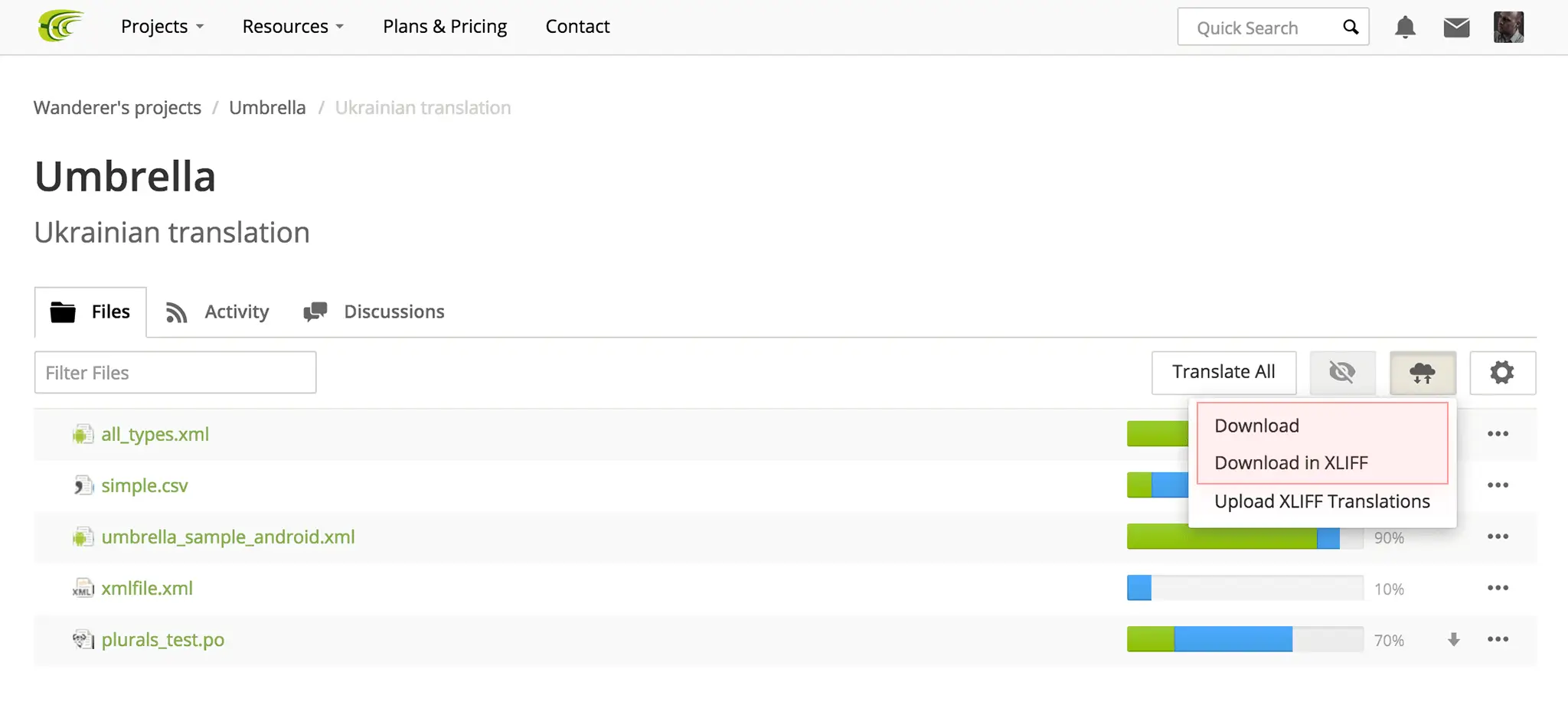Open more options for all_types.xml
Image resolution: width=1568 pixels, height=708 pixels.
(x=1498, y=434)
